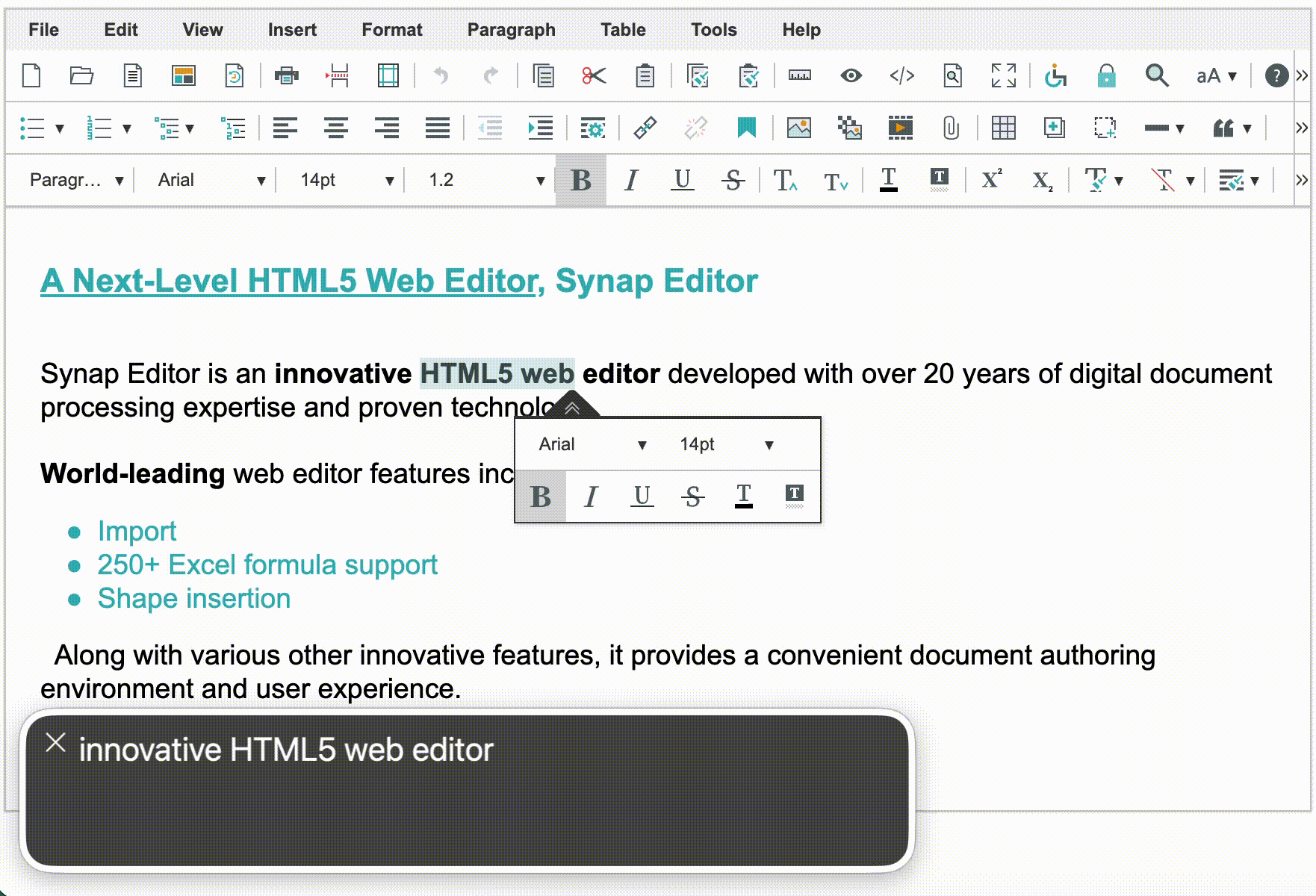The height and width of the screenshot is (896, 1316).
Task: Copy selection icon
Action: (x=543, y=75)
